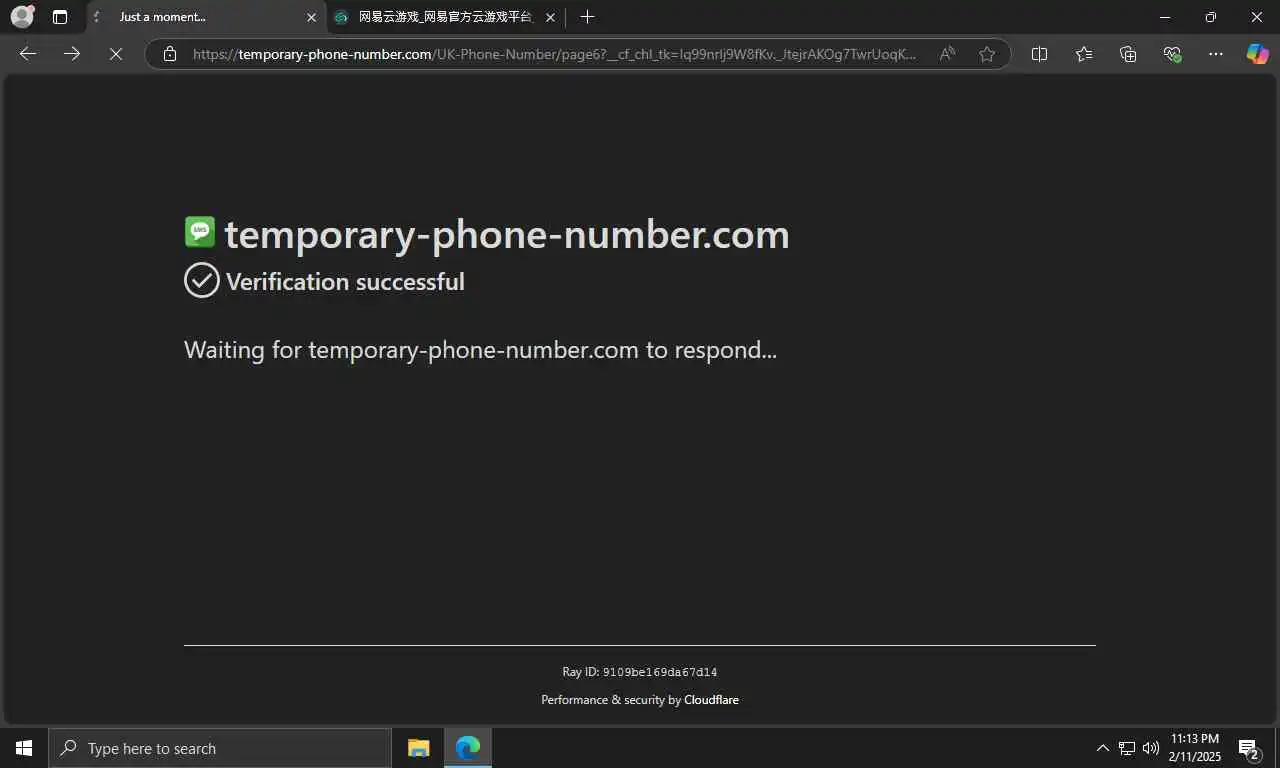Open Browser essentials heart icon
Image resolution: width=1280 pixels, height=768 pixels.
click(x=1172, y=54)
